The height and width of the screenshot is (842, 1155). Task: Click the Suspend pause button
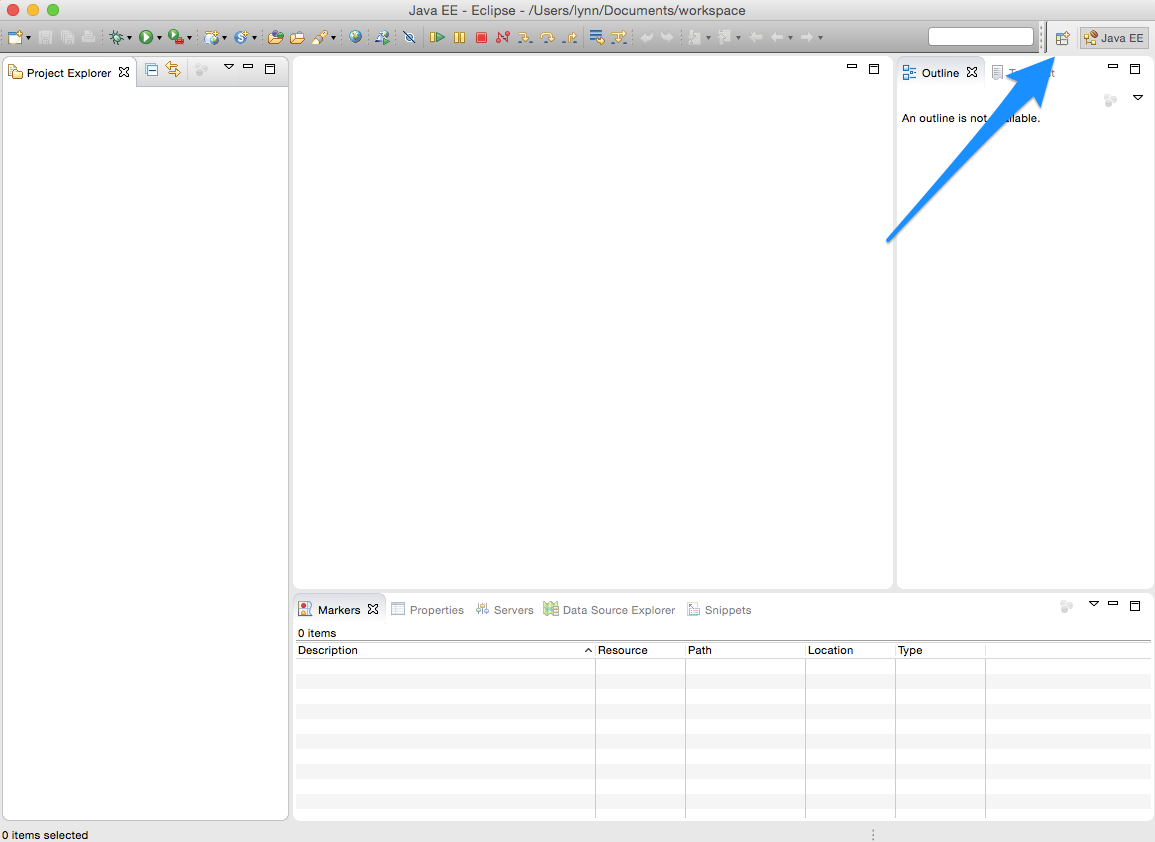[460, 37]
